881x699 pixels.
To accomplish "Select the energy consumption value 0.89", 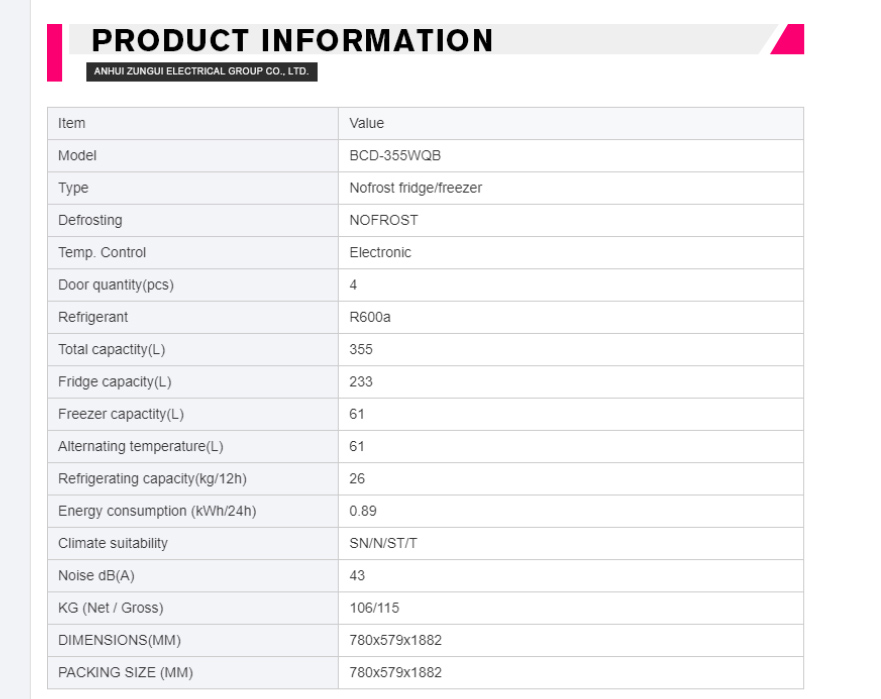I will [363, 511].
